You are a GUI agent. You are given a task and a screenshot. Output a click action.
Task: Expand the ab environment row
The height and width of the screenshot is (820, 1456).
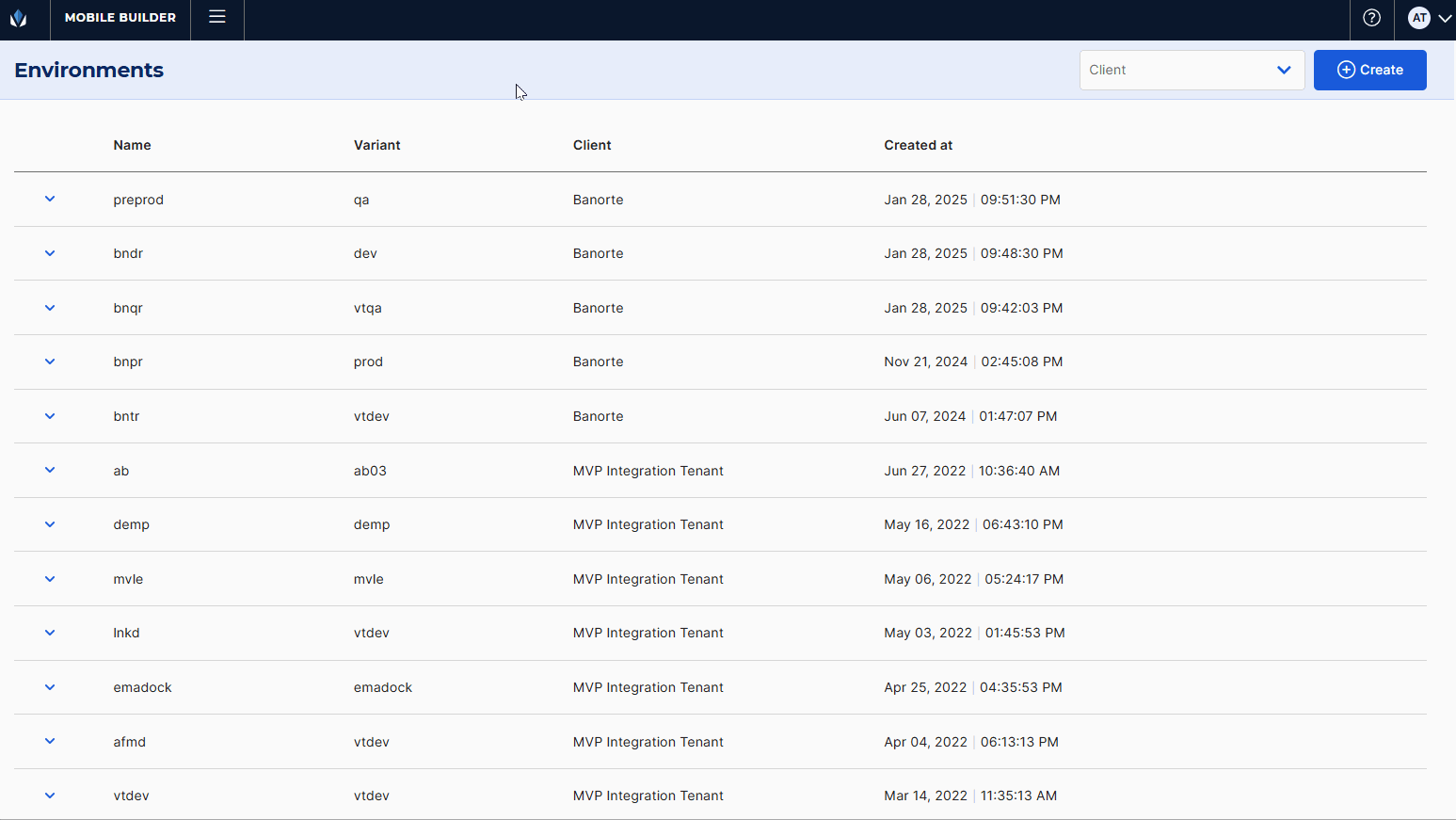coord(50,470)
